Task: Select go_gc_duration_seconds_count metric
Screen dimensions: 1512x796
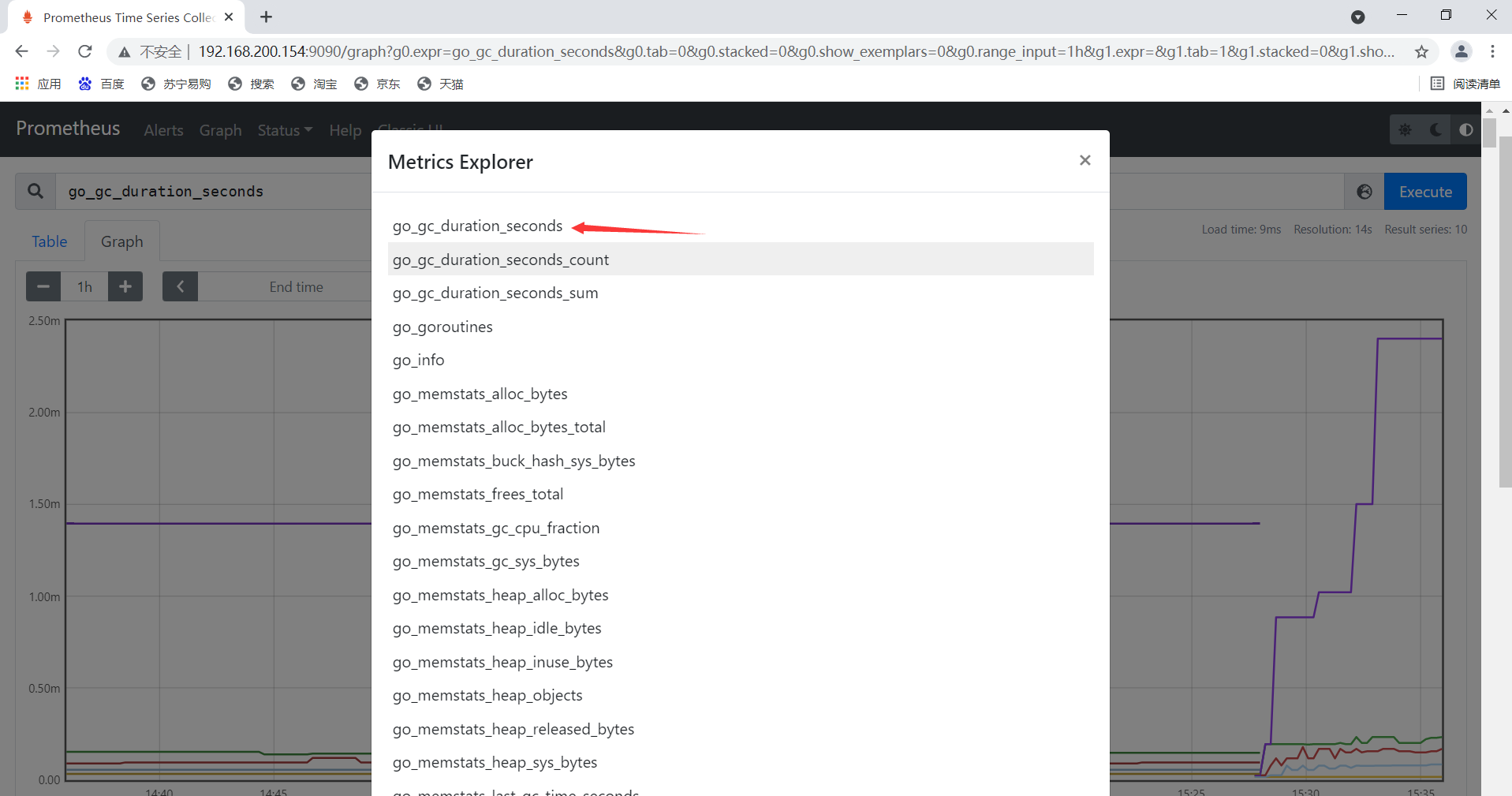Action: pos(741,260)
